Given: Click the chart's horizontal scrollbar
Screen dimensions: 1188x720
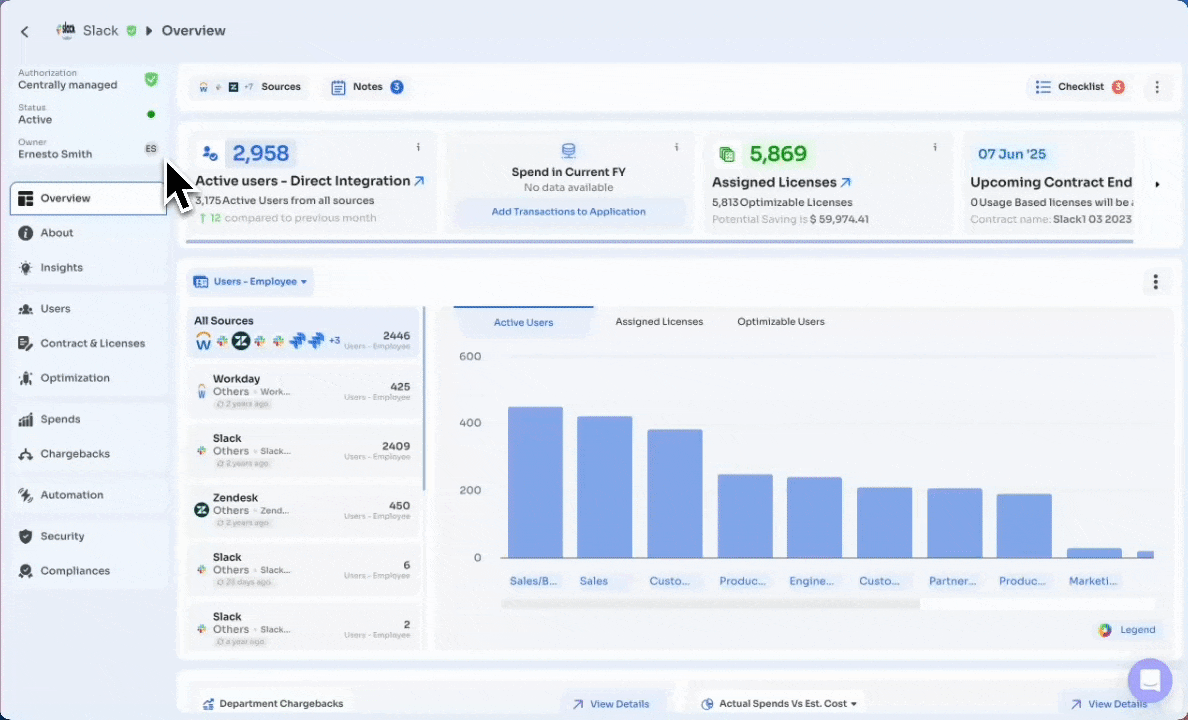Looking at the screenshot, I should 711,604.
